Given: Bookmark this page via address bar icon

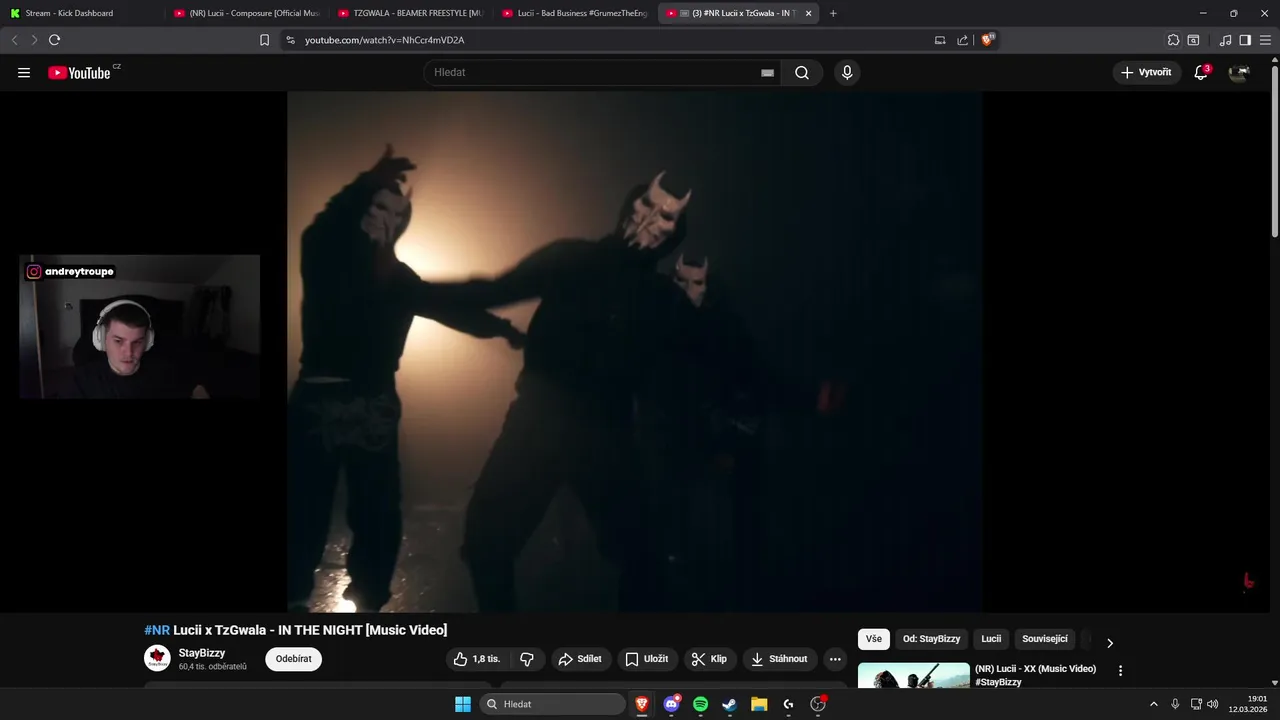Looking at the screenshot, I should pyautogui.click(x=264, y=40).
